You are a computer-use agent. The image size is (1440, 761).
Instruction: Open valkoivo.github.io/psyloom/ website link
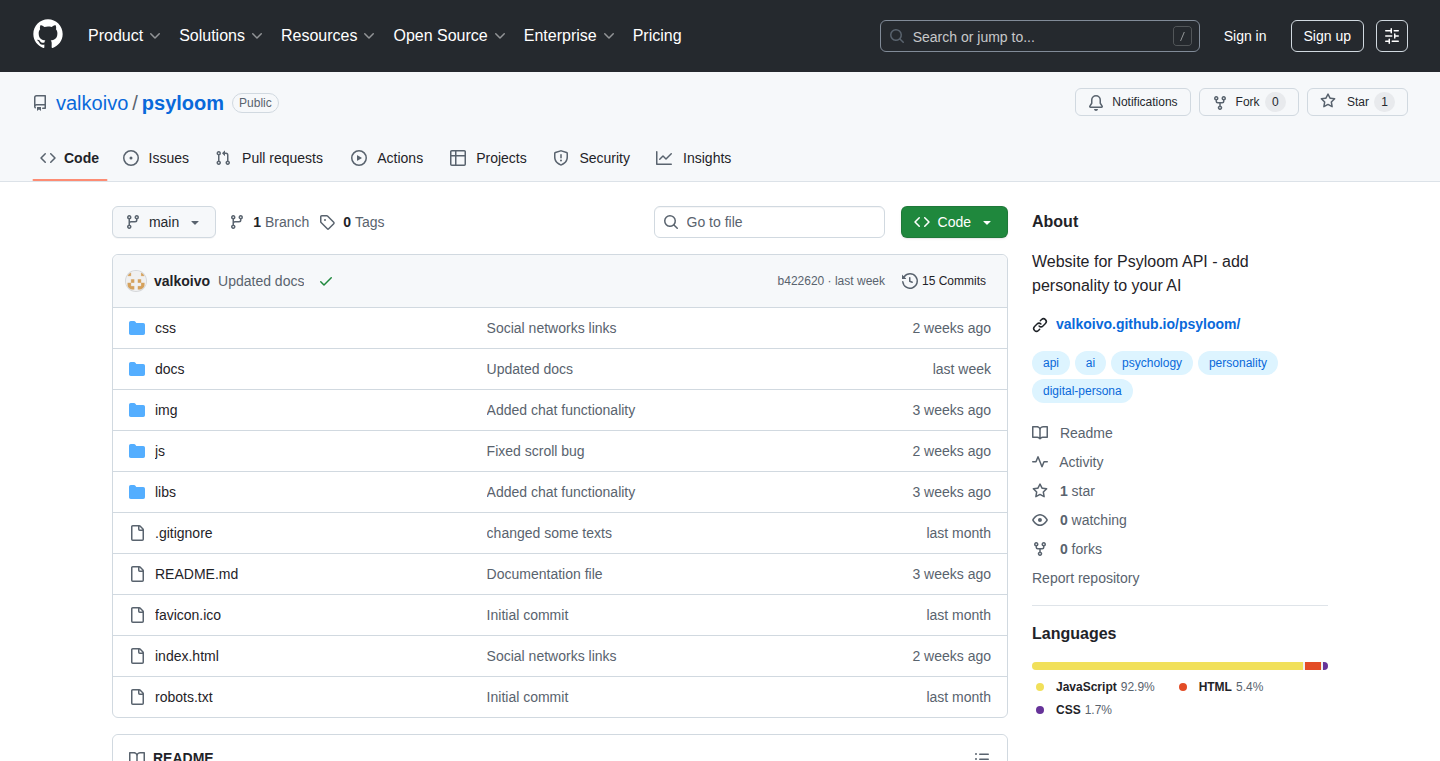1148,324
